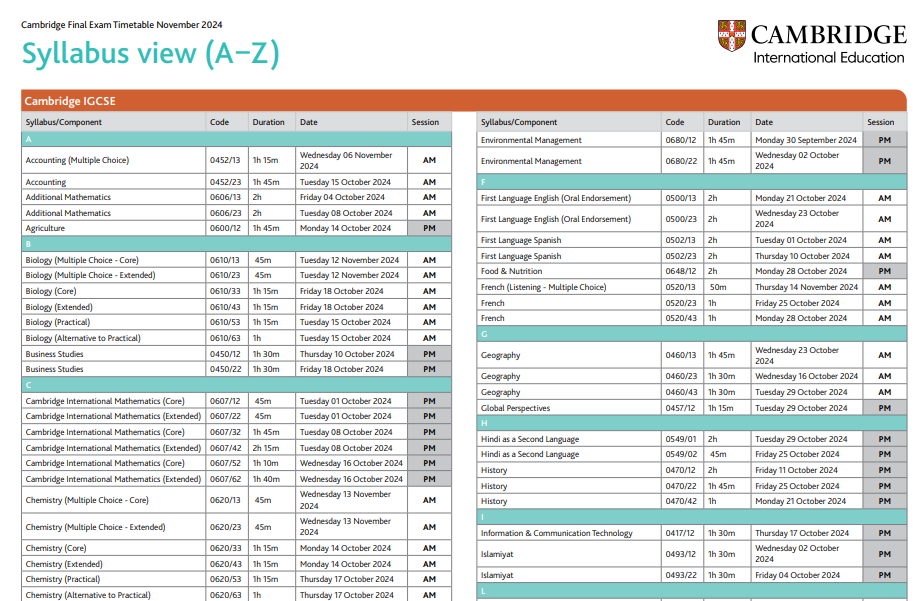Select 'Monday 21 October 2024' for History 0470/42
Screen dimensions: 924x601
pyautogui.click(x=800, y=501)
